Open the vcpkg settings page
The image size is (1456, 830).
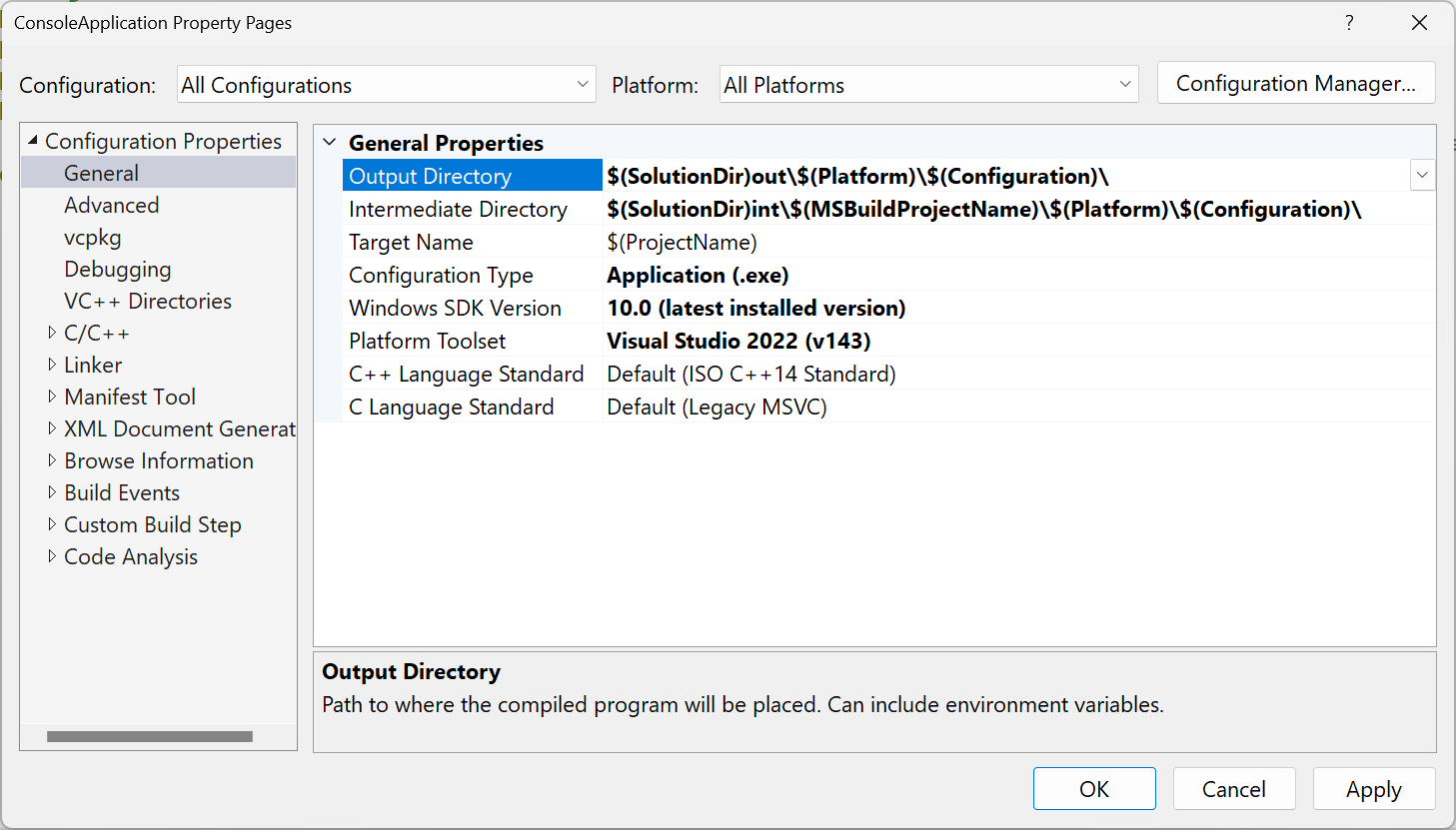tap(92, 237)
